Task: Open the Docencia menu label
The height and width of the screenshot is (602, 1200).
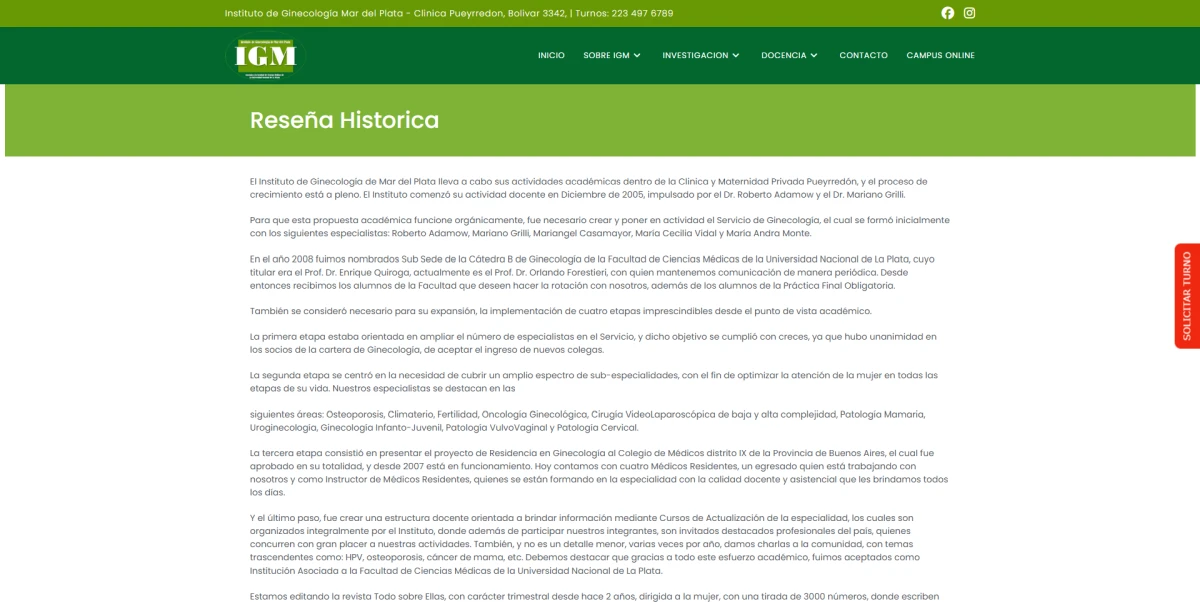Action: coord(783,56)
